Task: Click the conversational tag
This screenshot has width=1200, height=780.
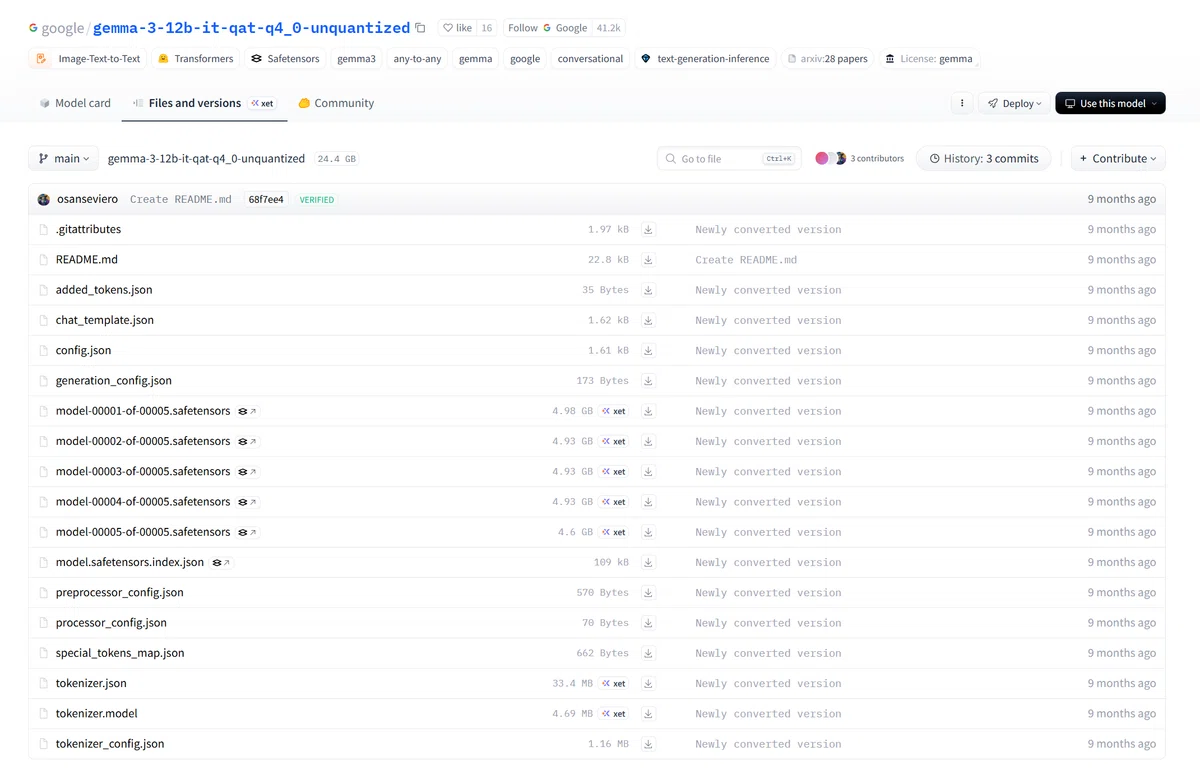Action: (x=590, y=59)
